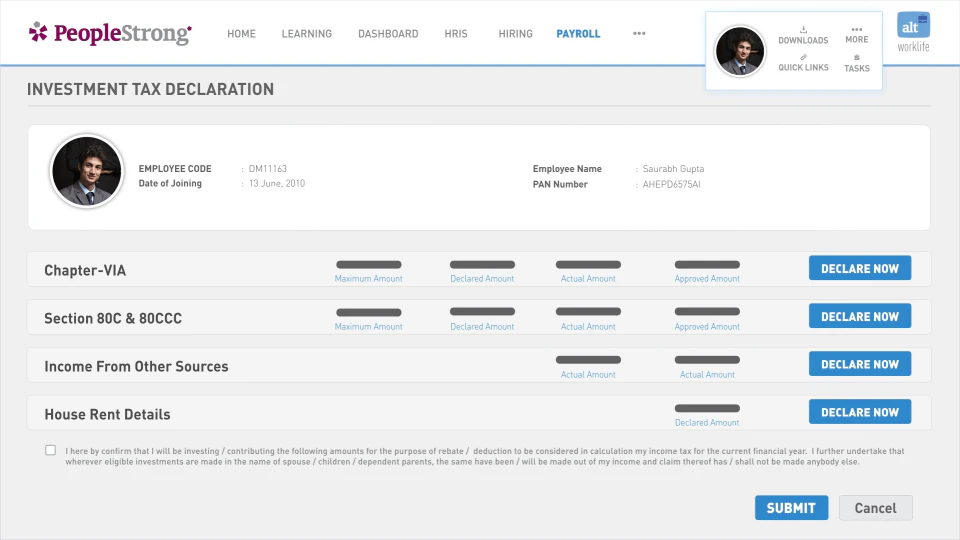Expand the navigation overflow ellipsis menu
This screenshot has width=960, height=540.
pyautogui.click(x=639, y=33)
